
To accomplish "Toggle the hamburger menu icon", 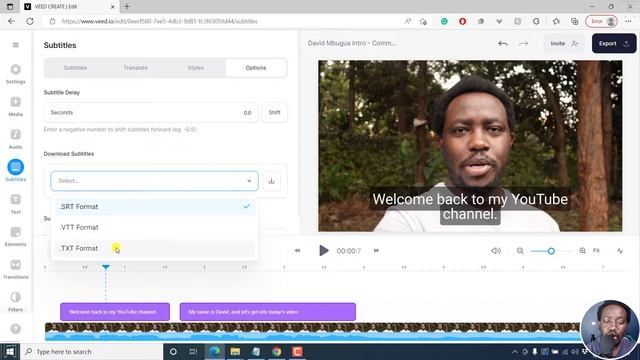I will [16, 45].
